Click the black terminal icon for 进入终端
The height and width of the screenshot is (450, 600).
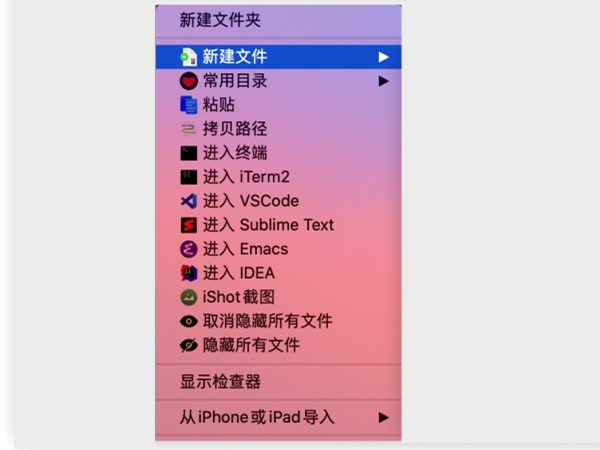[x=189, y=153]
